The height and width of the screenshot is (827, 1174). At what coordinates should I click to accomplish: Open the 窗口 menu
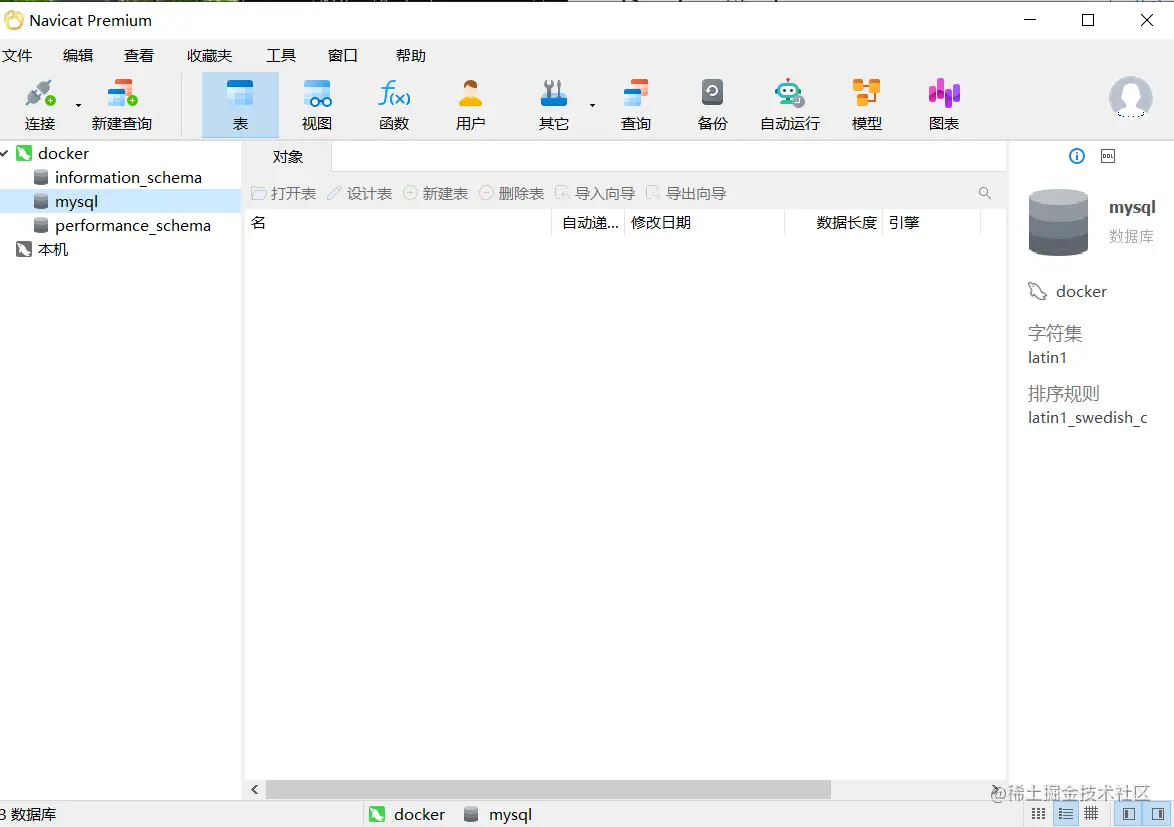(342, 55)
